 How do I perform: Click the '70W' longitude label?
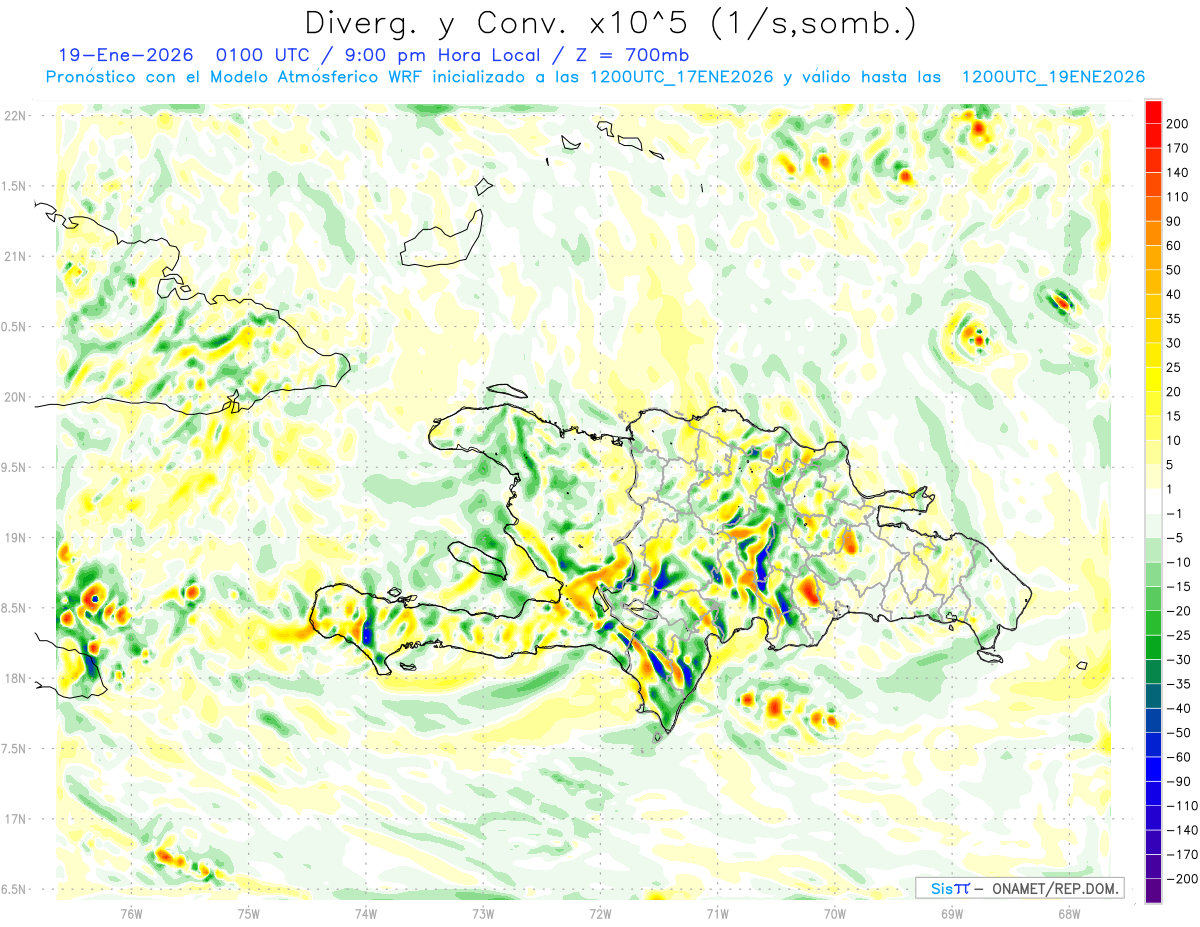click(x=835, y=912)
